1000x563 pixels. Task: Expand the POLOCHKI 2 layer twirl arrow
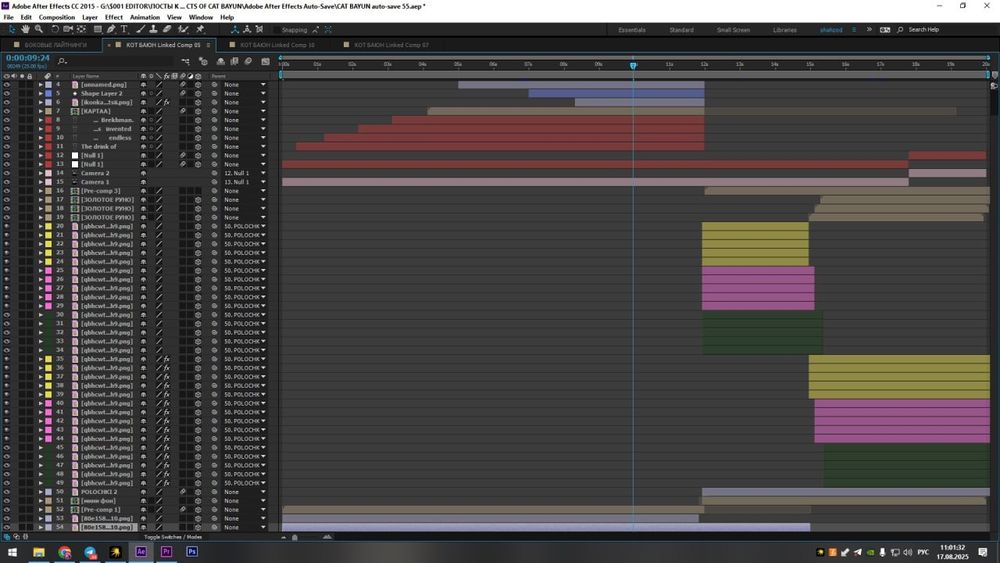point(41,492)
